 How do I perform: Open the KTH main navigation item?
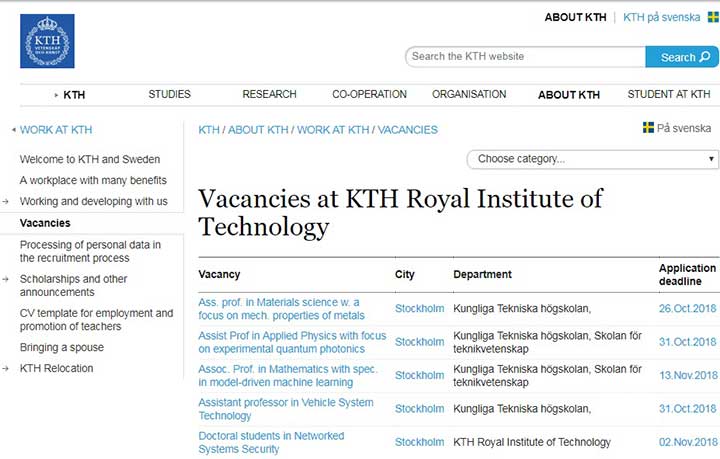[x=74, y=95]
